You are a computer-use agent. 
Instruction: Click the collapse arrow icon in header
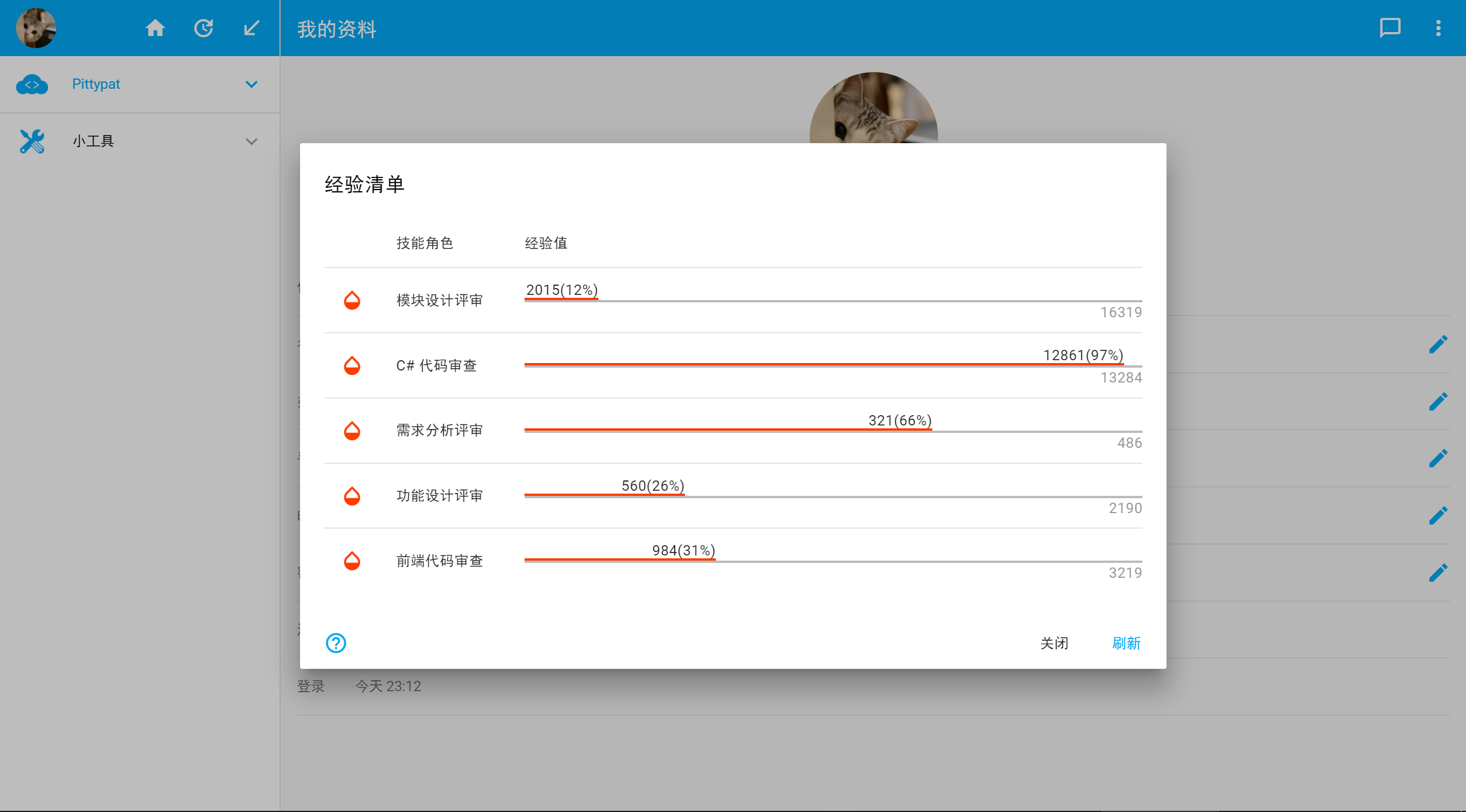click(x=251, y=28)
